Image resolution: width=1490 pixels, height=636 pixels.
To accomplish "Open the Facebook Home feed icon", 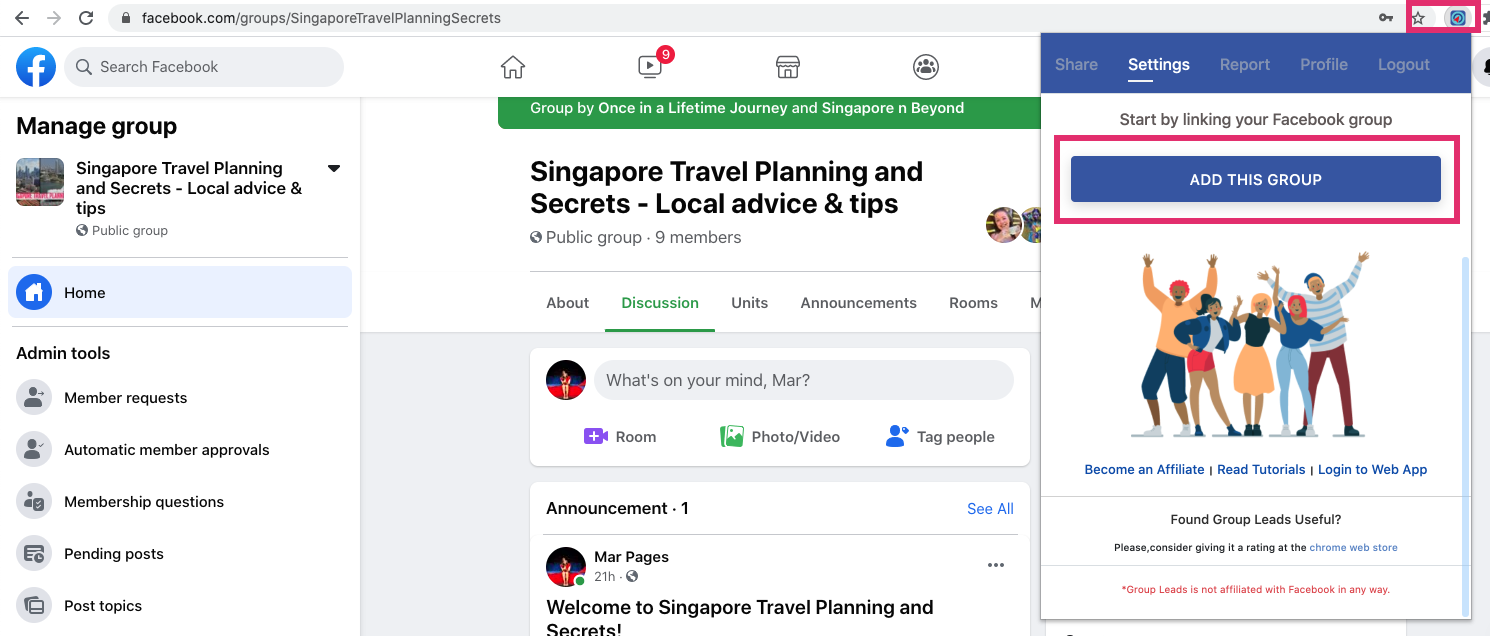I will click(512, 67).
